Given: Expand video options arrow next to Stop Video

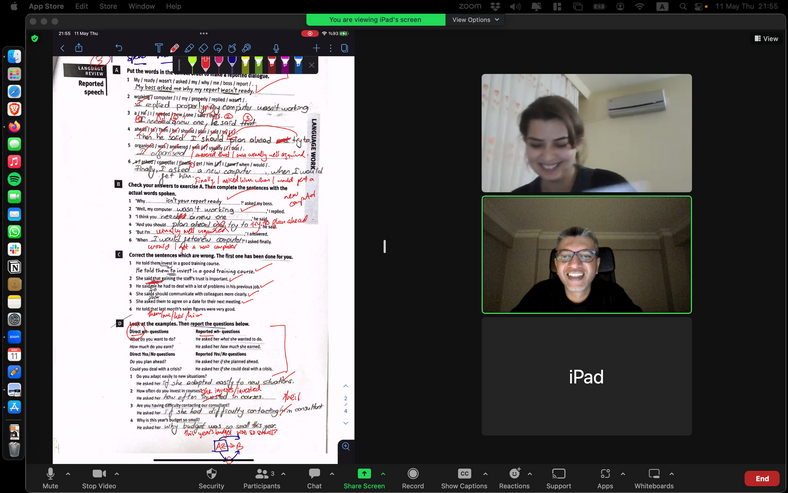Looking at the screenshot, I should point(117,473).
